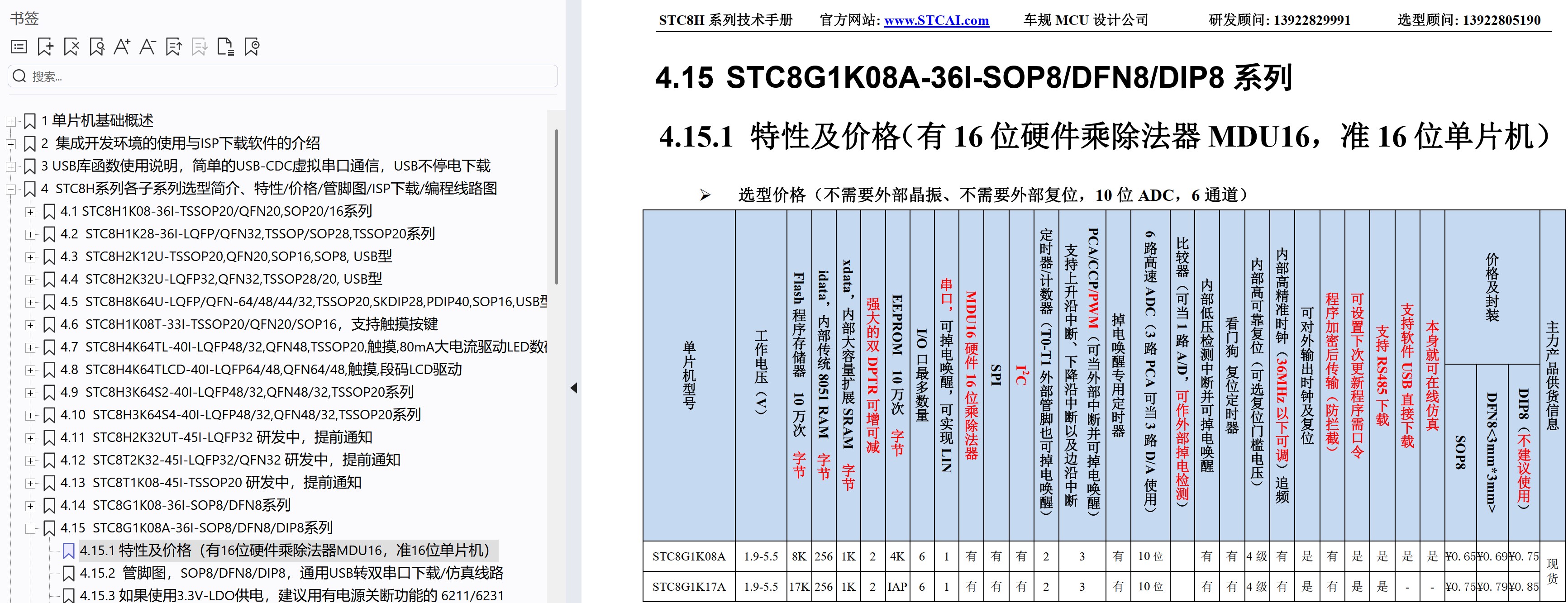The height and width of the screenshot is (603, 1568).
Task: Click the bookmark panel vertical scrollbar
Action: [556, 207]
